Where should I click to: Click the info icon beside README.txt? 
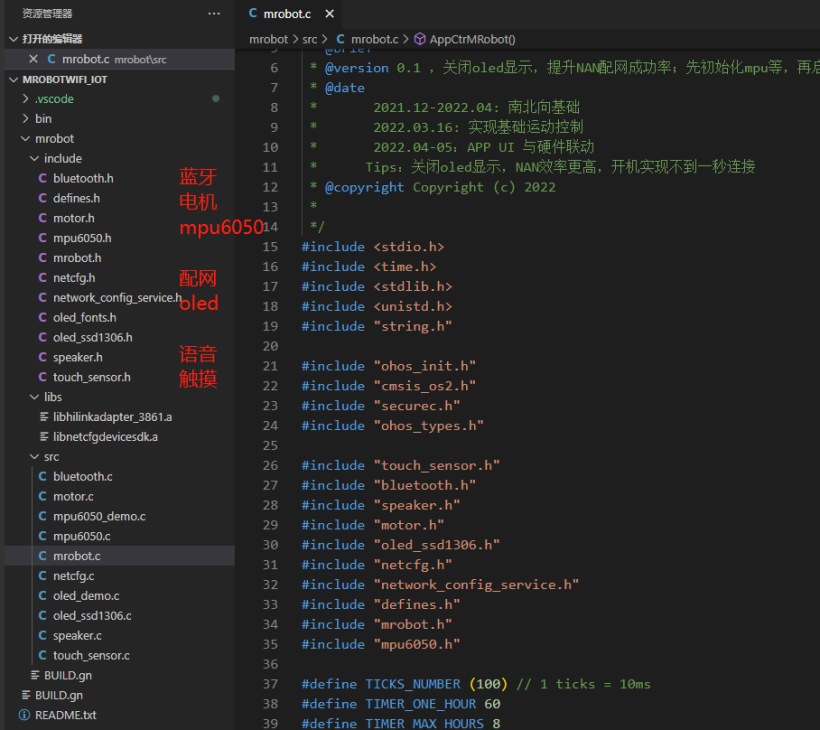coord(24,715)
